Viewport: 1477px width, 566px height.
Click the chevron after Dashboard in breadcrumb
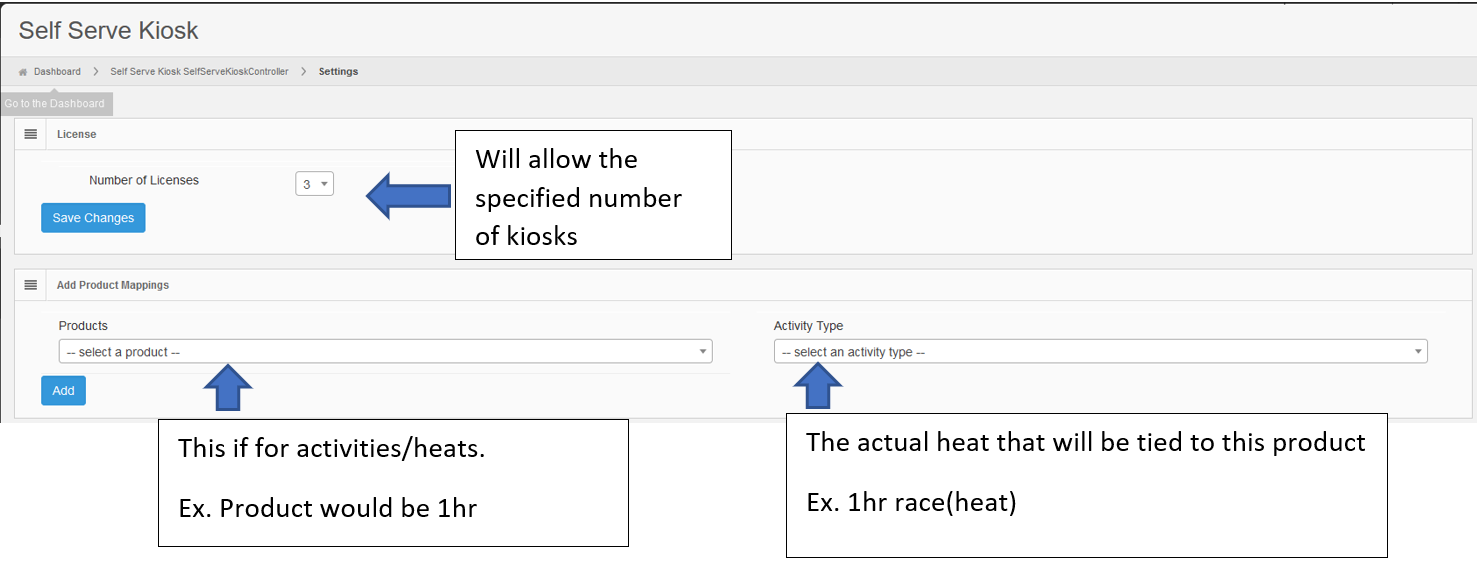tap(96, 72)
